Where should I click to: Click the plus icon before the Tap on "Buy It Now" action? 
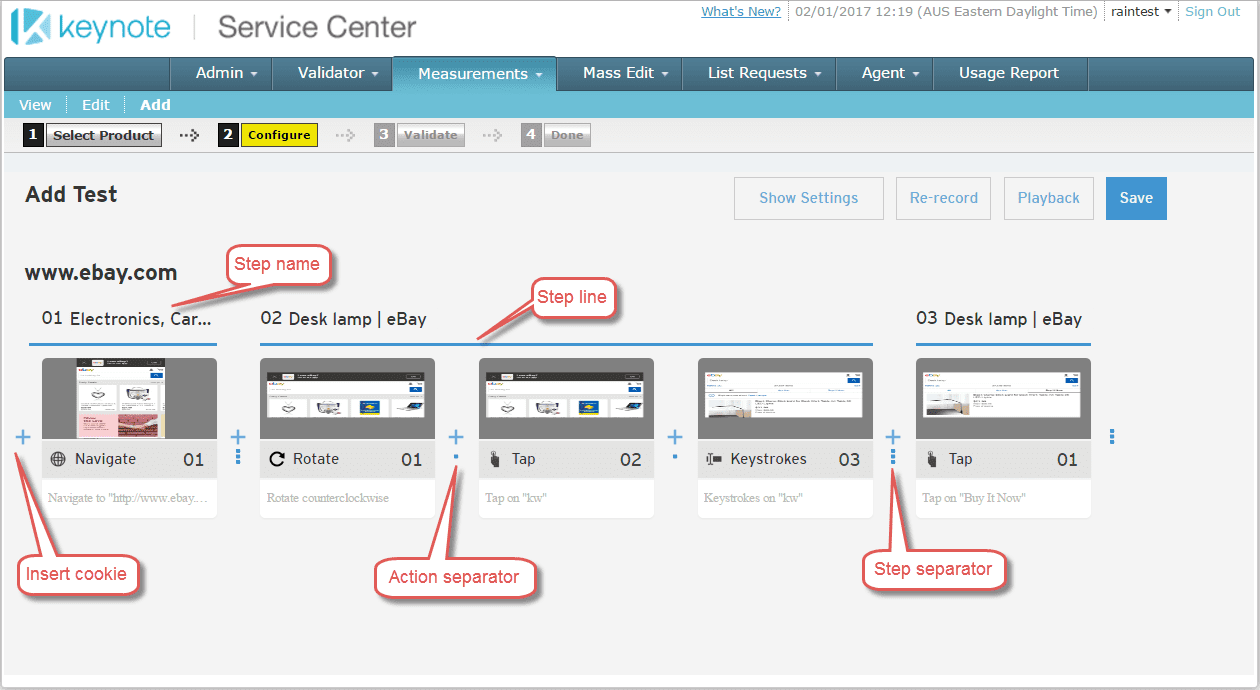(893, 437)
